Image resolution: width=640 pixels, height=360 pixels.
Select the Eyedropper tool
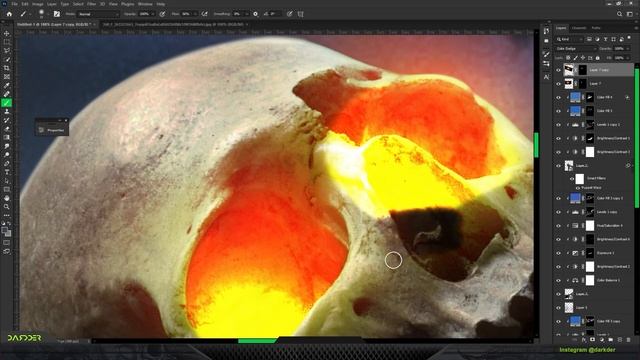[x=7, y=85]
